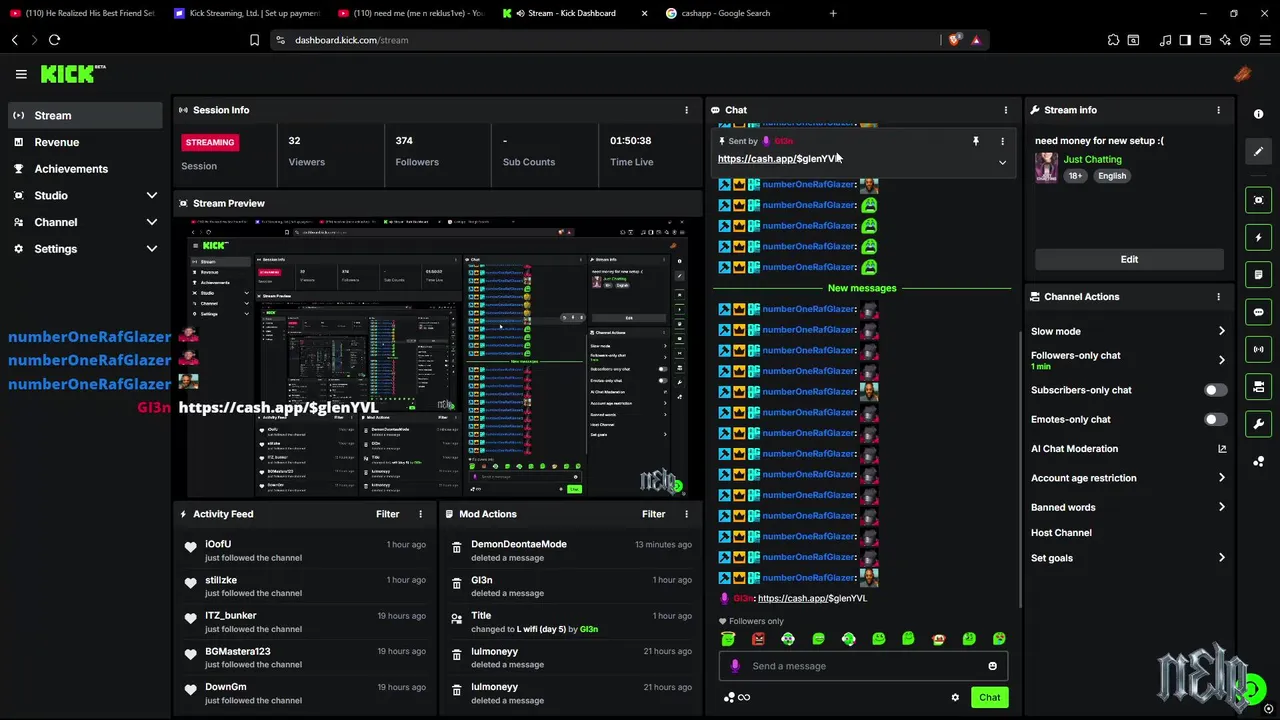Click the document icon in right toolbar

point(1258,275)
